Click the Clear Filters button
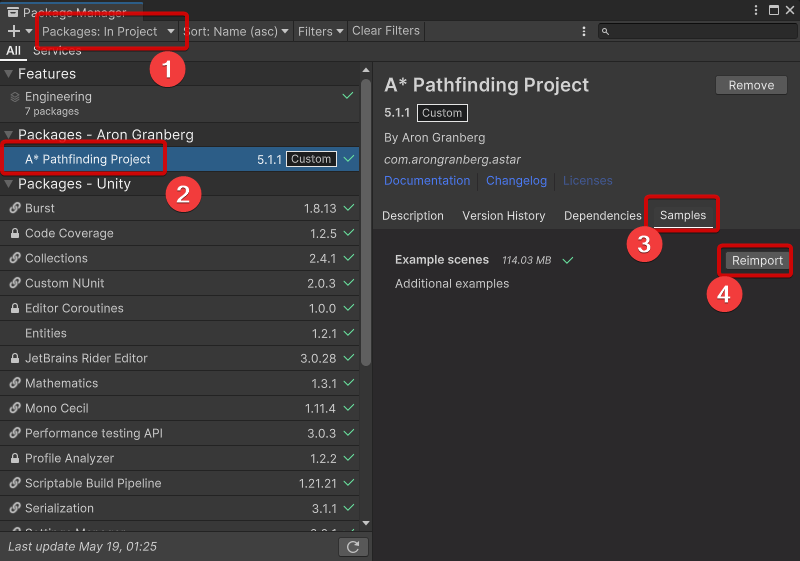The image size is (800, 561). coord(386,31)
